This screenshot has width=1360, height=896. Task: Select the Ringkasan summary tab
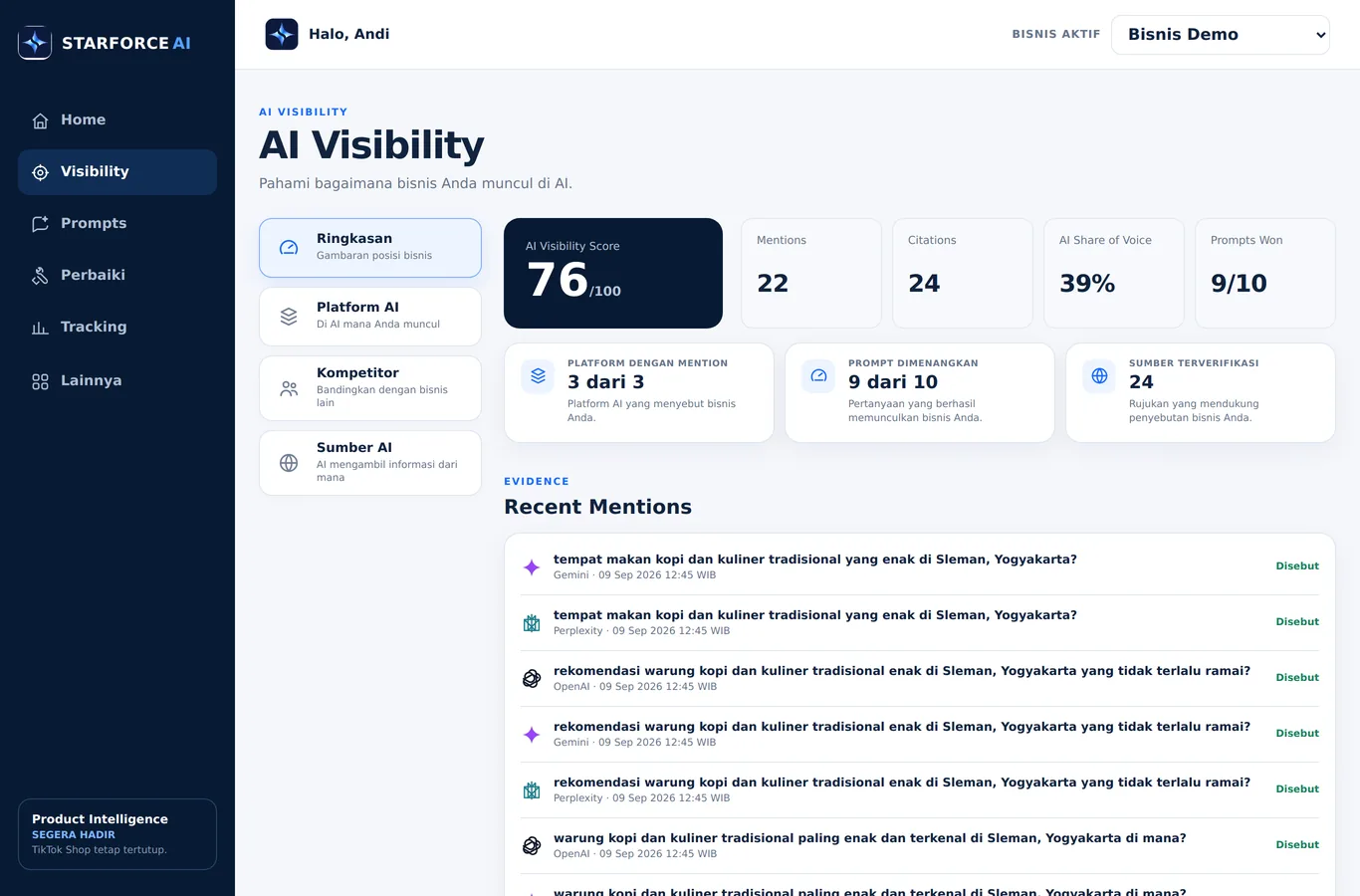pos(370,248)
